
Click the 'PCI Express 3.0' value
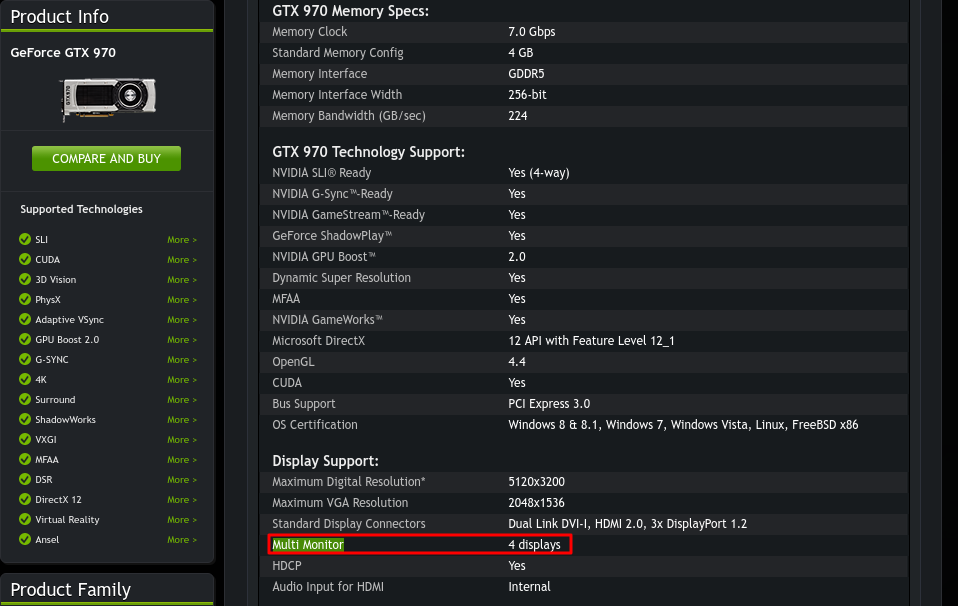click(x=549, y=404)
